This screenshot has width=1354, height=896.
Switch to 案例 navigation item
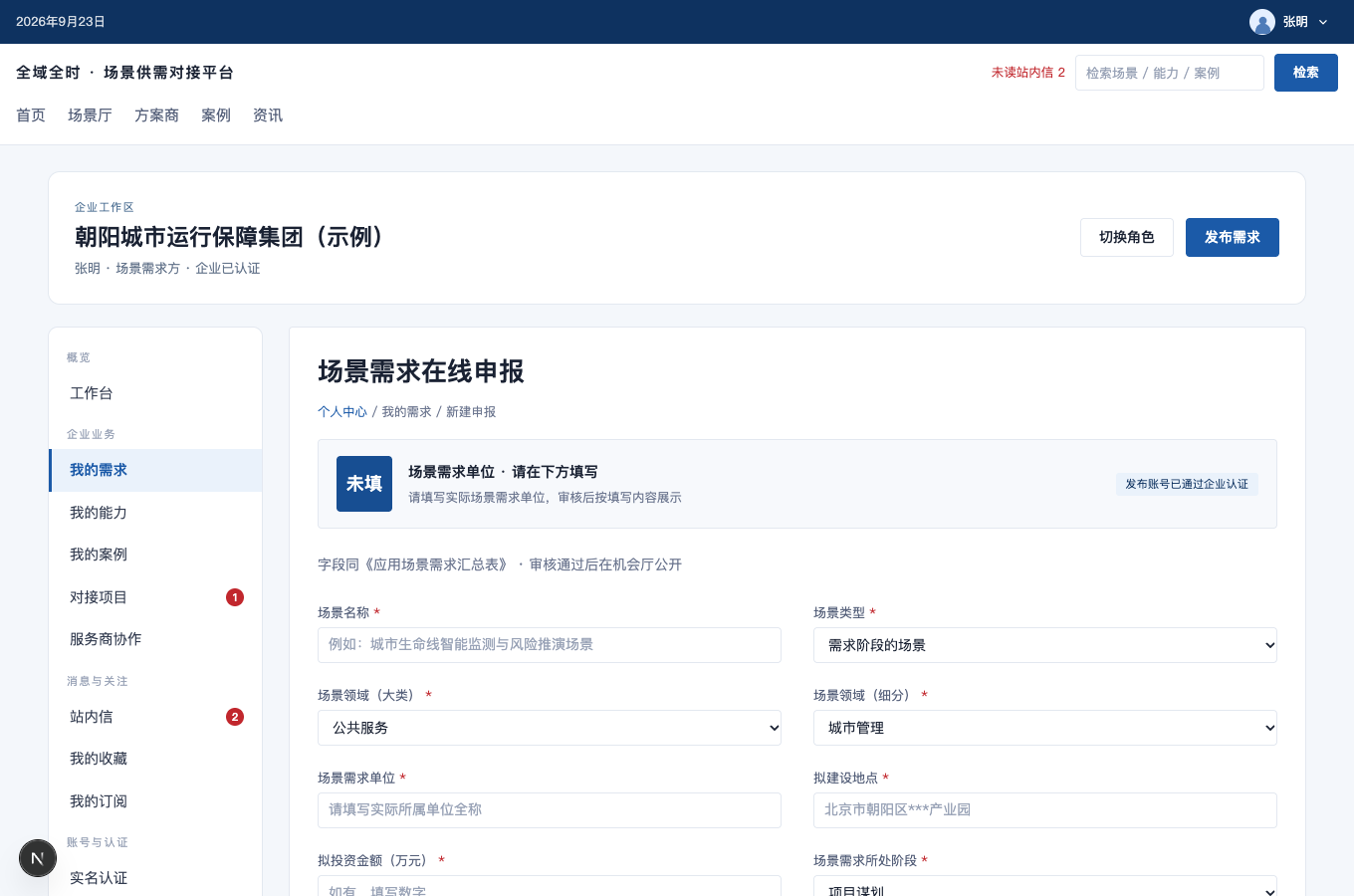pyautogui.click(x=216, y=115)
